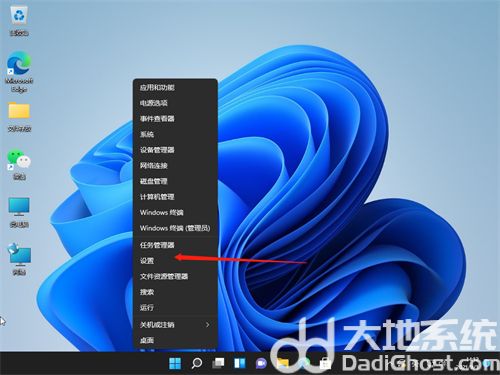This screenshot has width=500, height=375.
Task: Select 桌面 at the menu bottom
Action: [x=175, y=340]
